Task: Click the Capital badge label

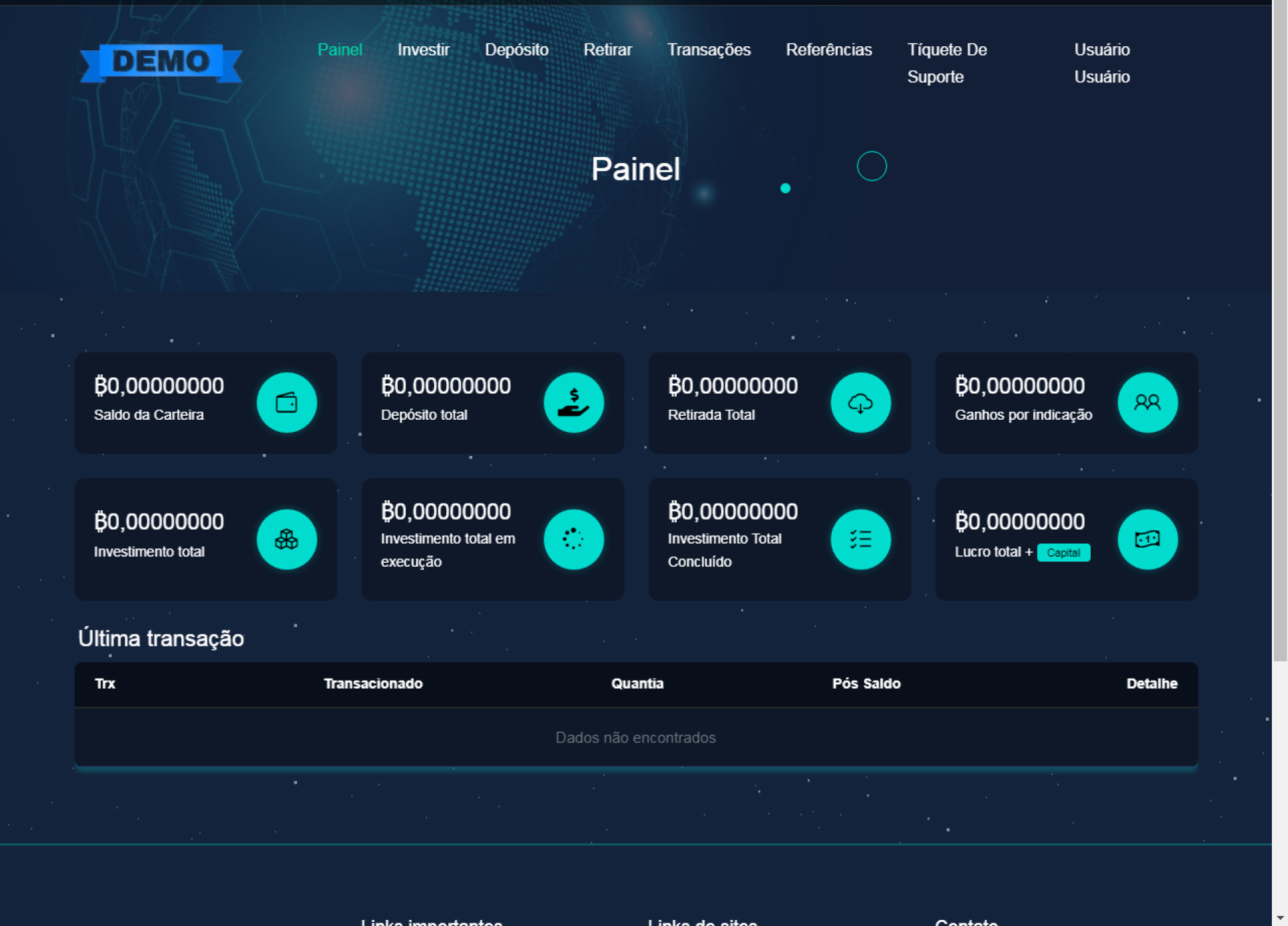Action: pos(1063,553)
